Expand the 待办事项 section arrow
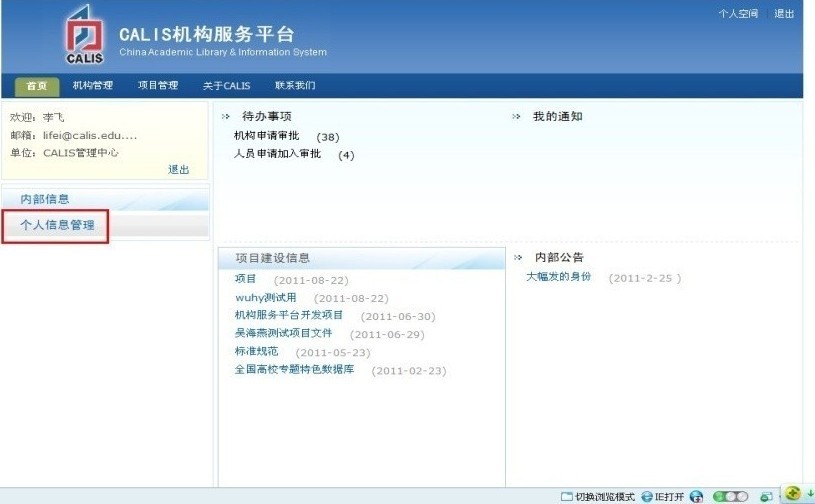This screenshot has width=815, height=504. click(225, 117)
